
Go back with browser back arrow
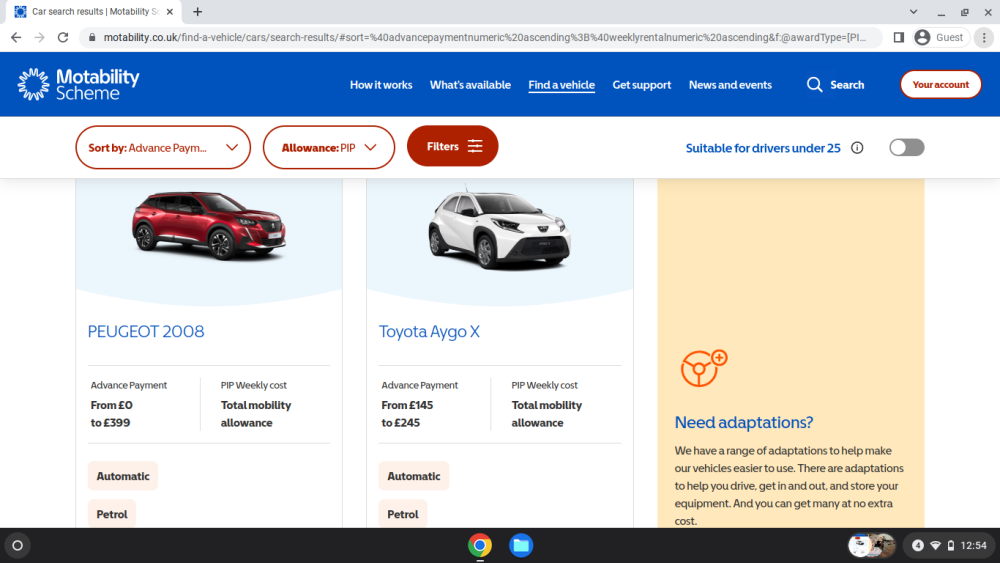pyautogui.click(x=16, y=38)
